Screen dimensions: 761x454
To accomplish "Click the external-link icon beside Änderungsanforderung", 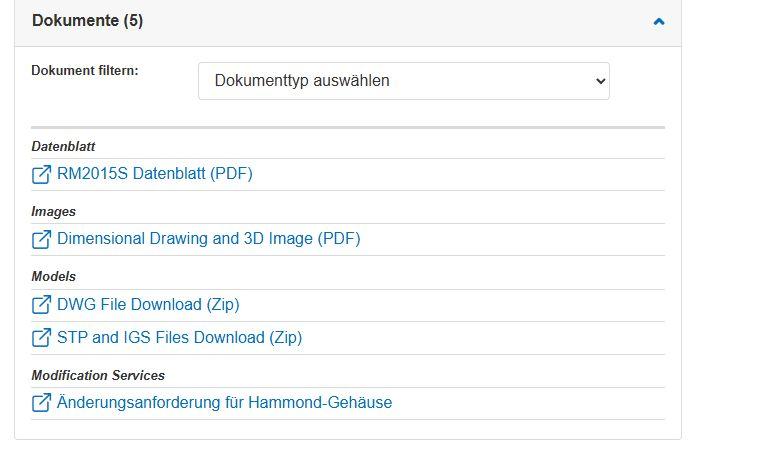I will (41, 403).
